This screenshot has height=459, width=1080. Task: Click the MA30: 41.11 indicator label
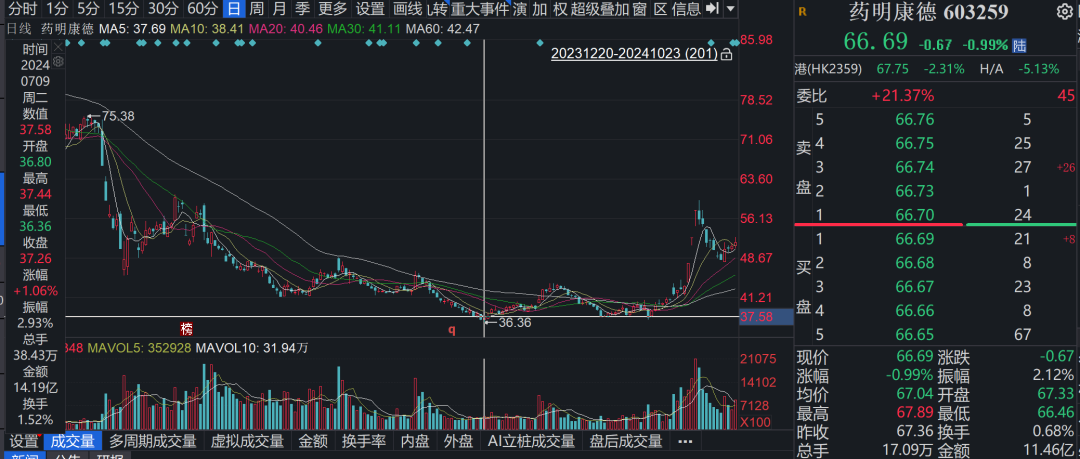coord(364,28)
